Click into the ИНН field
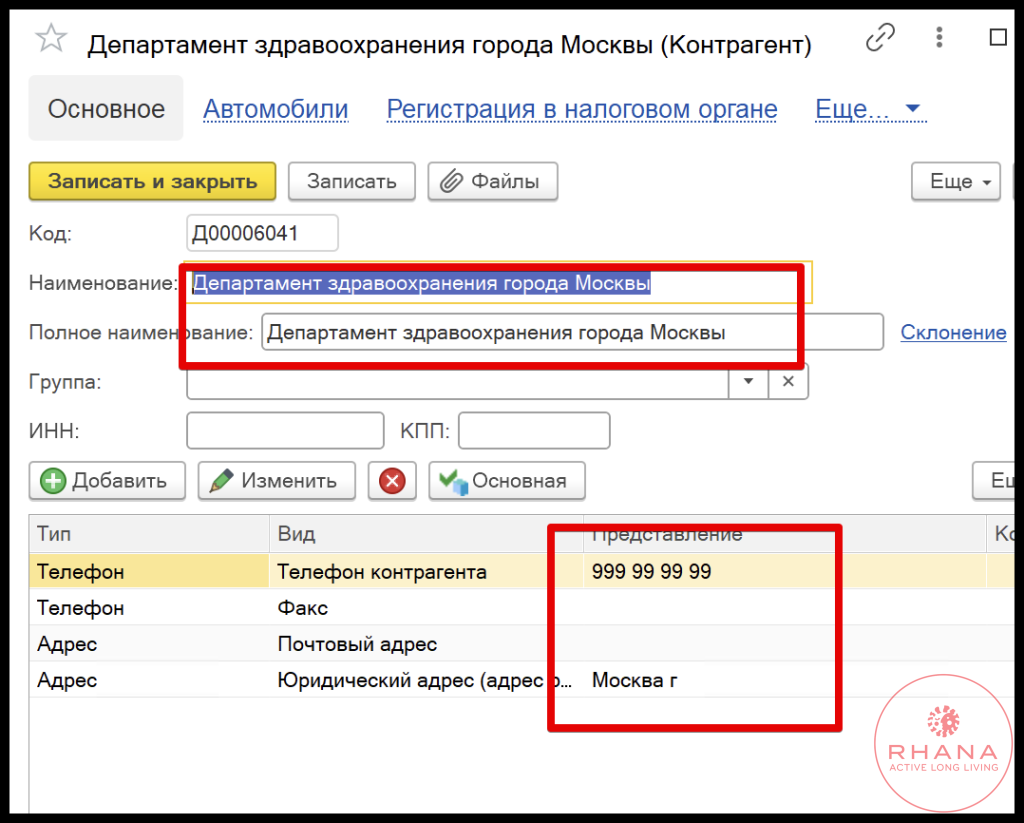1024x823 pixels. tap(285, 430)
